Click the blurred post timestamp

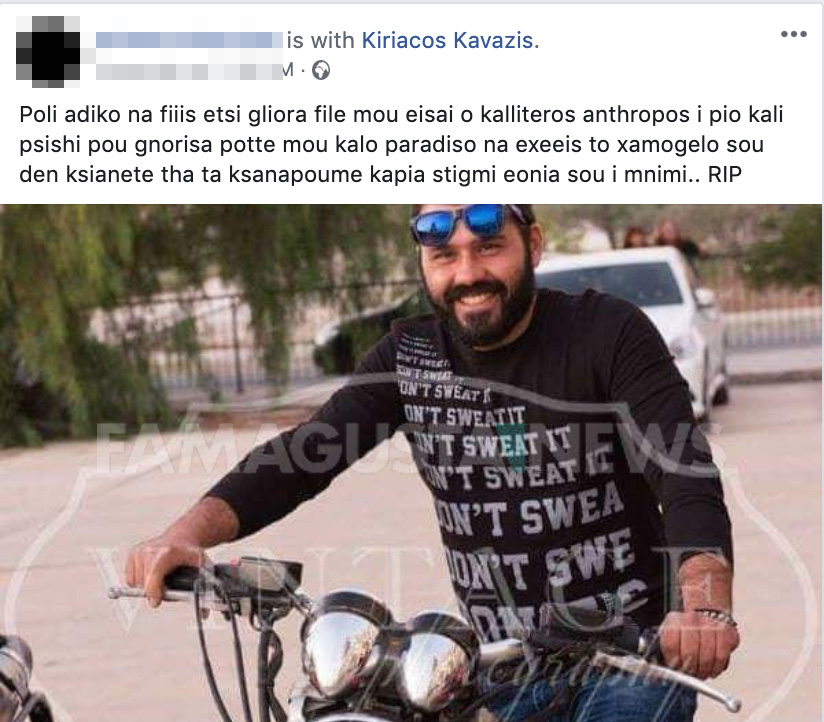point(190,70)
